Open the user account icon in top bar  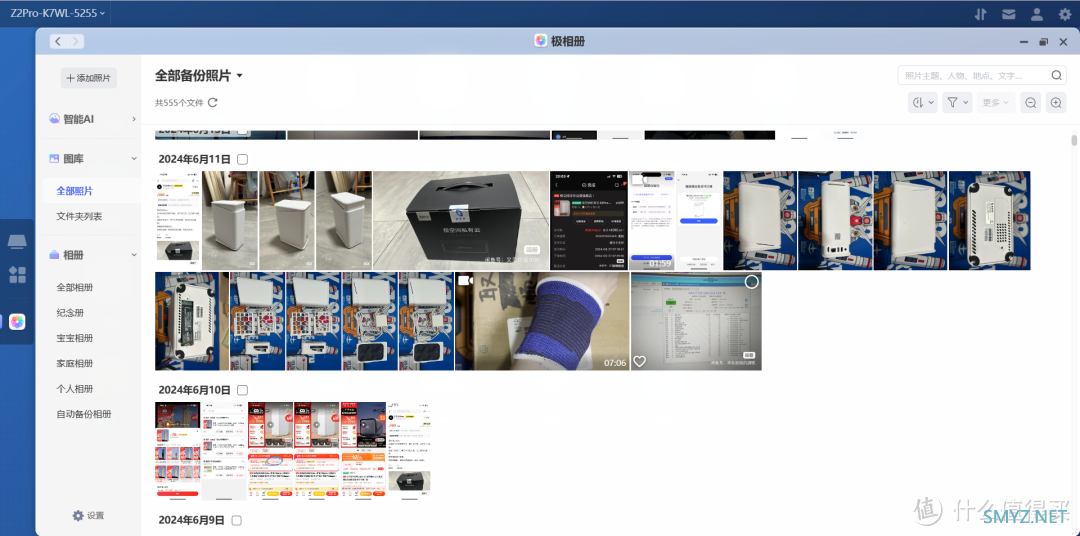pos(1037,14)
